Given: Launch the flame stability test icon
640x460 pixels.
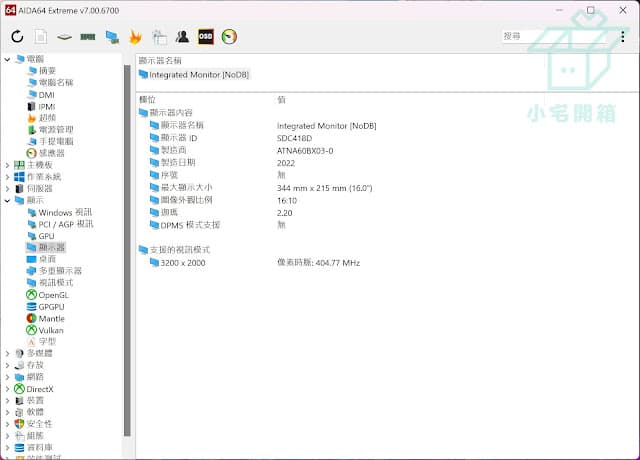Looking at the screenshot, I should pos(135,37).
